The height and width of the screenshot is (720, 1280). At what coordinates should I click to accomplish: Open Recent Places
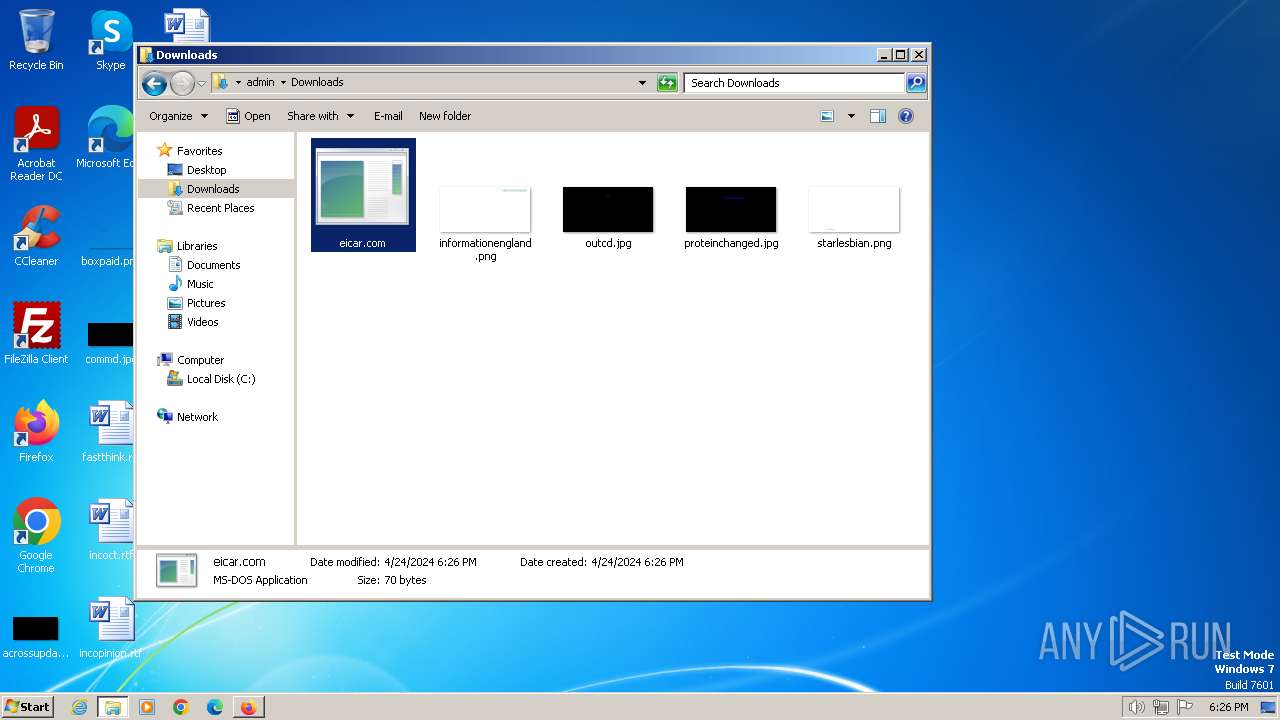coord(220,208)
